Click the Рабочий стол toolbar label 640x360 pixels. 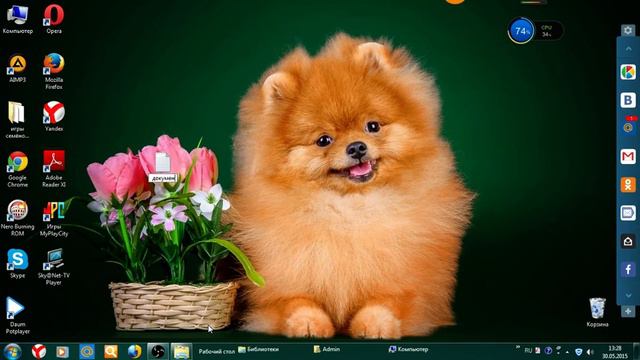216,351
